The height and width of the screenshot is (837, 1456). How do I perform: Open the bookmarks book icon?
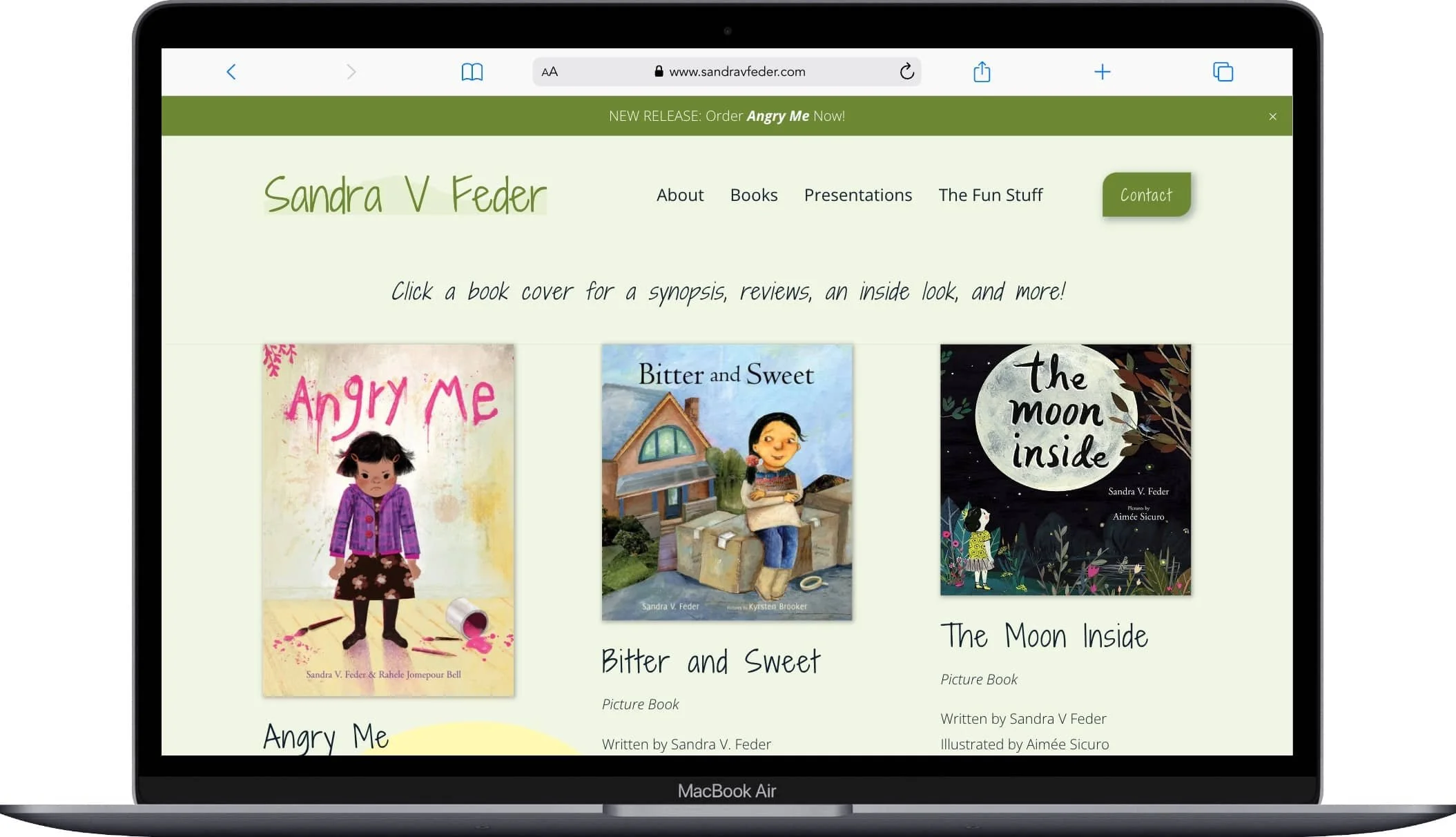[472, 72]
